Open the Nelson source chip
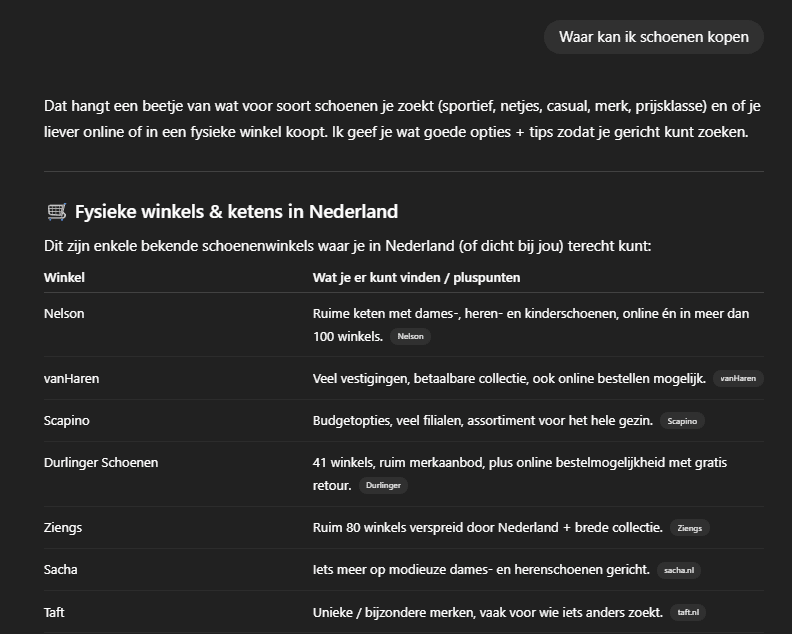 pyautogui.click(x=410, y=337)
